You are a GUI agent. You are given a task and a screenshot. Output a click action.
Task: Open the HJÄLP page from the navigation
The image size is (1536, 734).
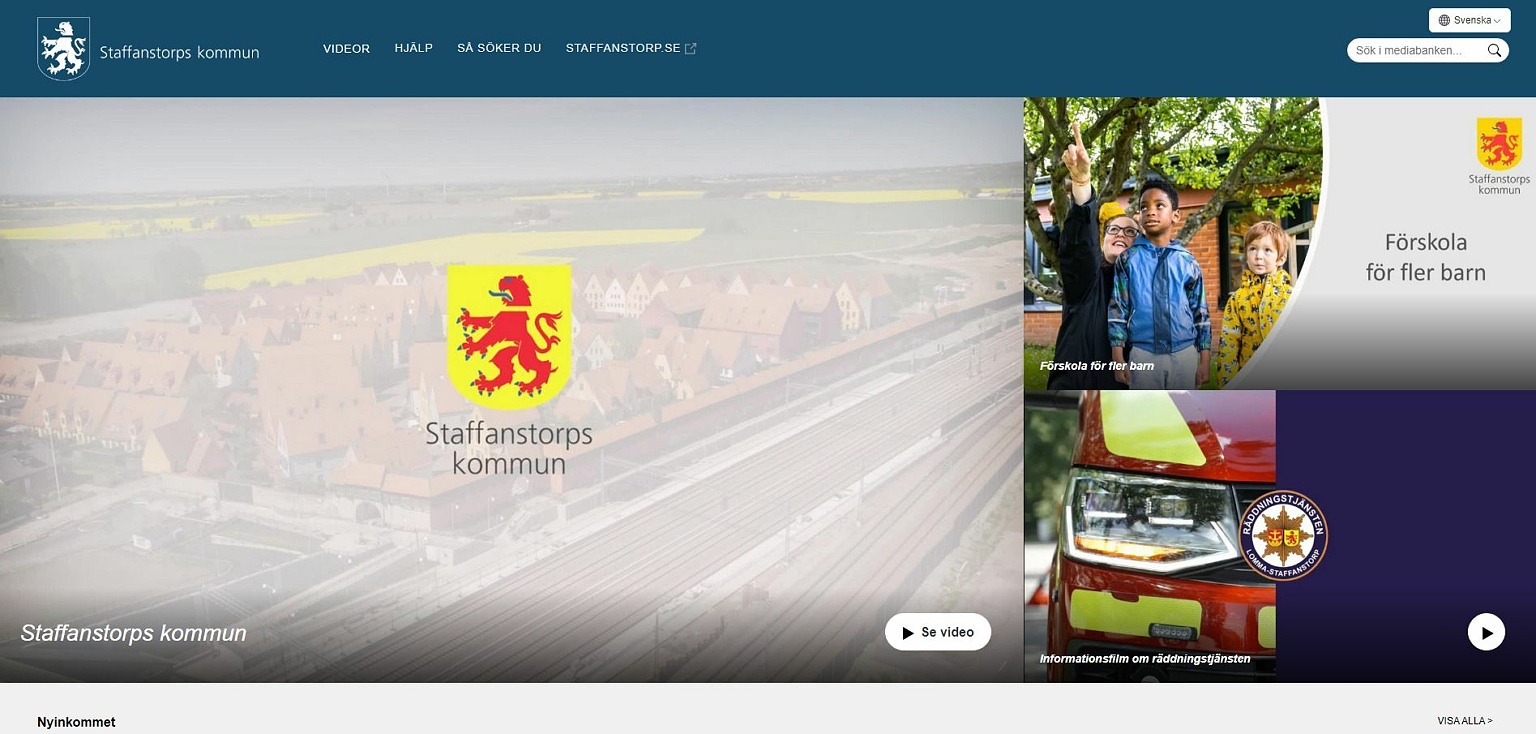(x=413, y=47)
